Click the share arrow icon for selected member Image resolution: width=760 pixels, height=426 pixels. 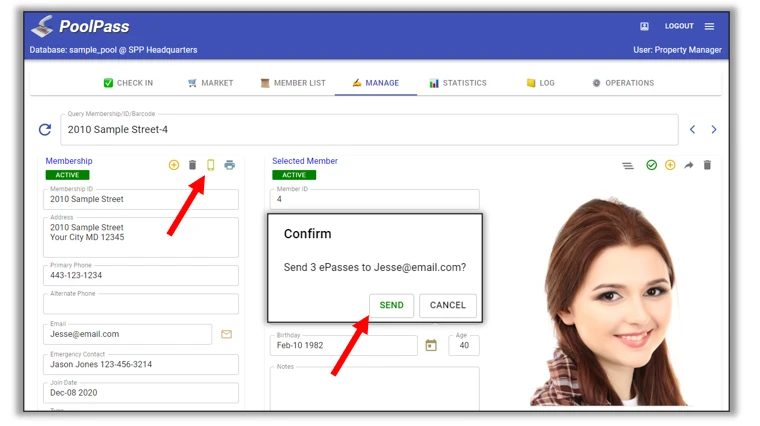(x=689, y=165)
